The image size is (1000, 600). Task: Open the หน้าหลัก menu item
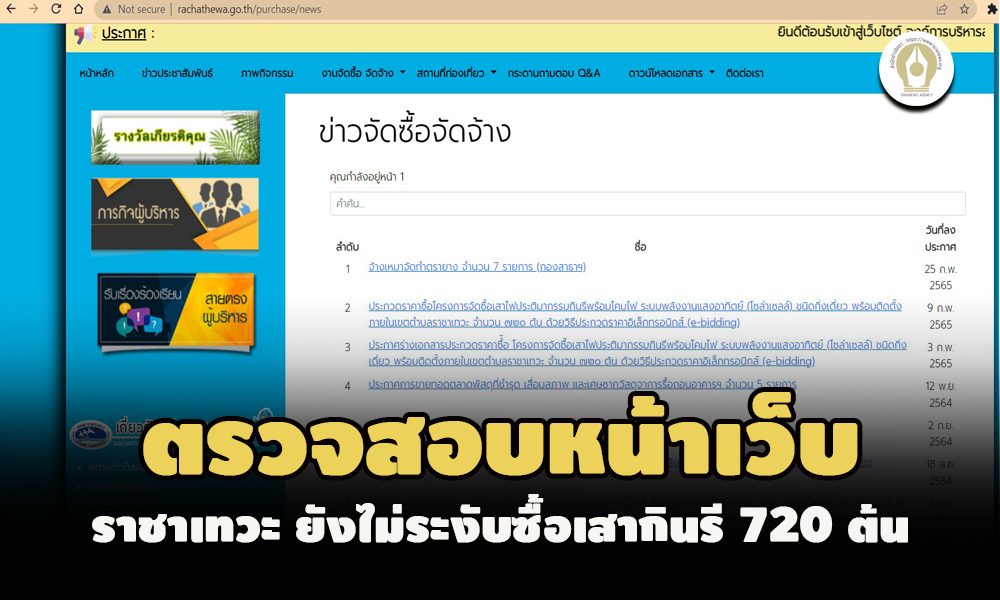coord(96,74)
